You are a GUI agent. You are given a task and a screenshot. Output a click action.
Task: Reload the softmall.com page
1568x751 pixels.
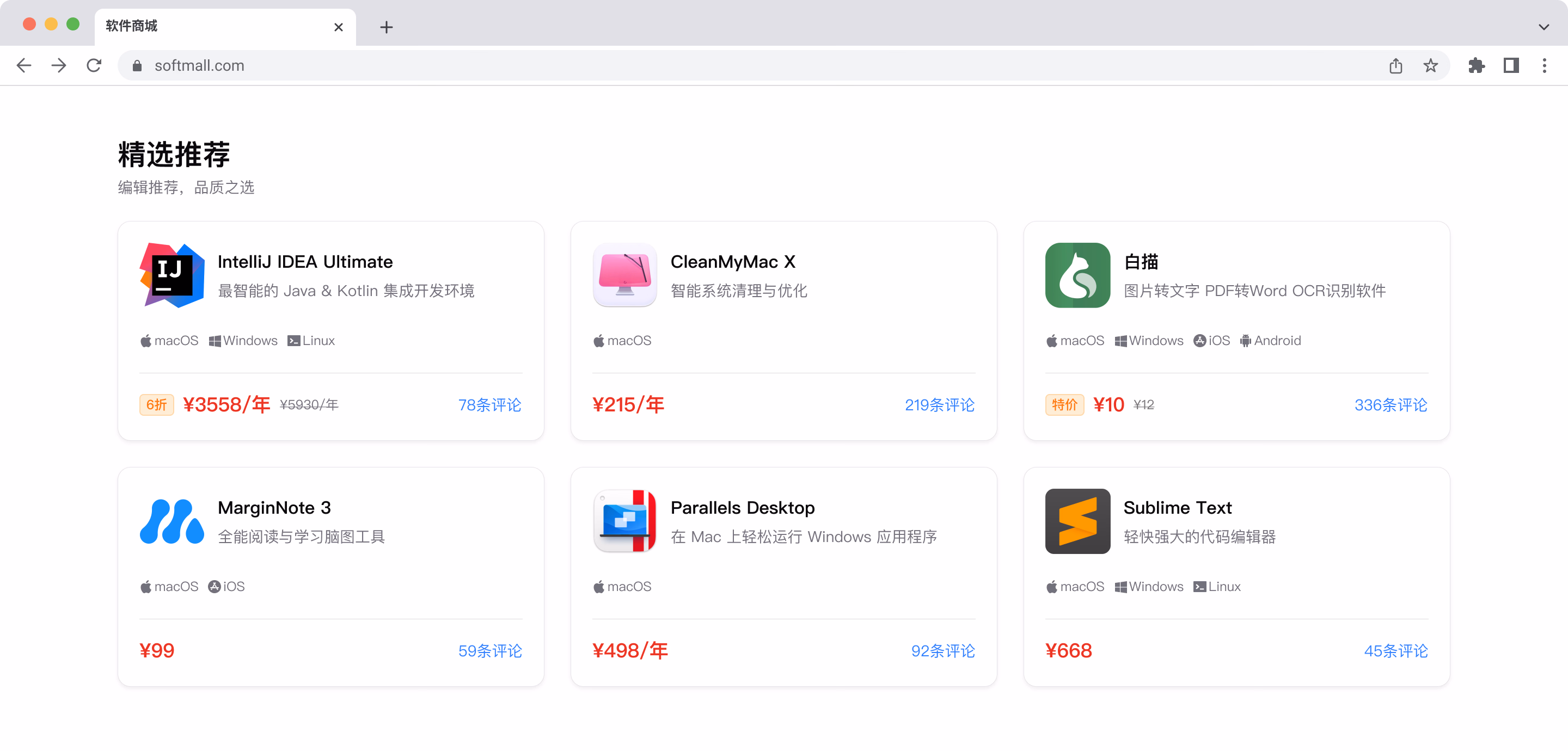[94, 65]
